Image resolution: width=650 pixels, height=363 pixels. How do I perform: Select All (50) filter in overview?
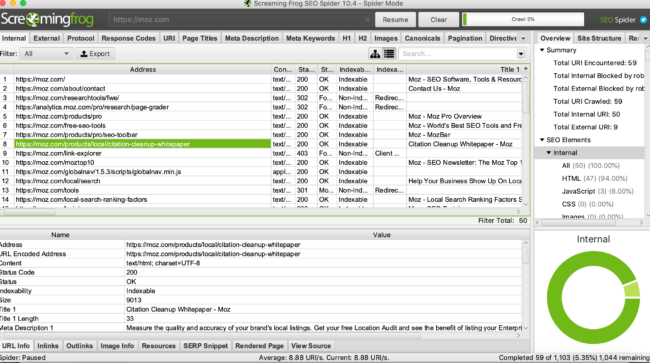coord(590,165)
